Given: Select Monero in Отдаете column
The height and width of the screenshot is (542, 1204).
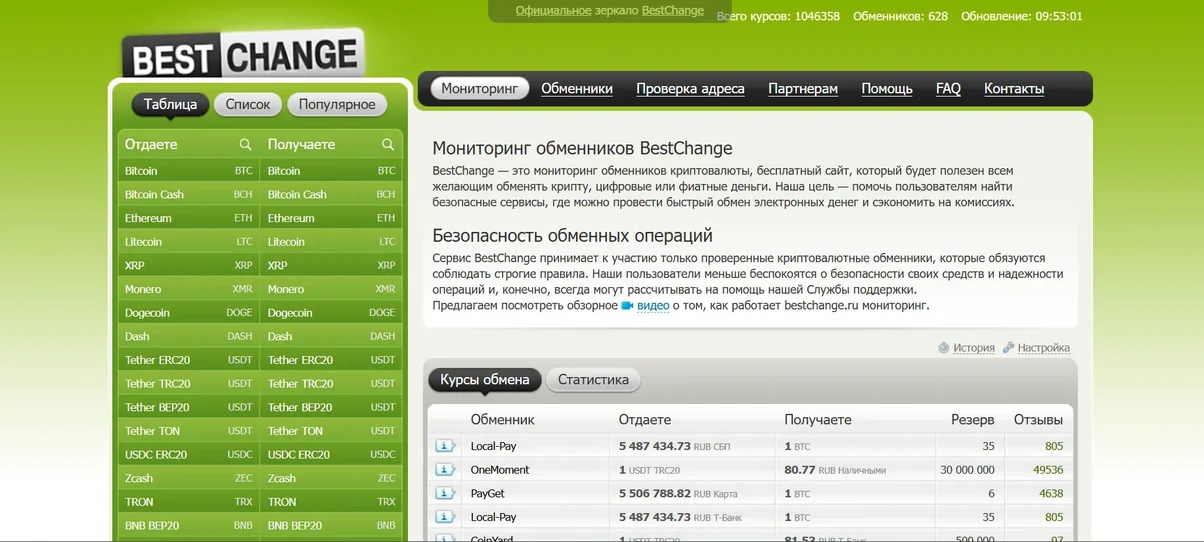Looking at the screenshot, I should [x=189, y=289].
